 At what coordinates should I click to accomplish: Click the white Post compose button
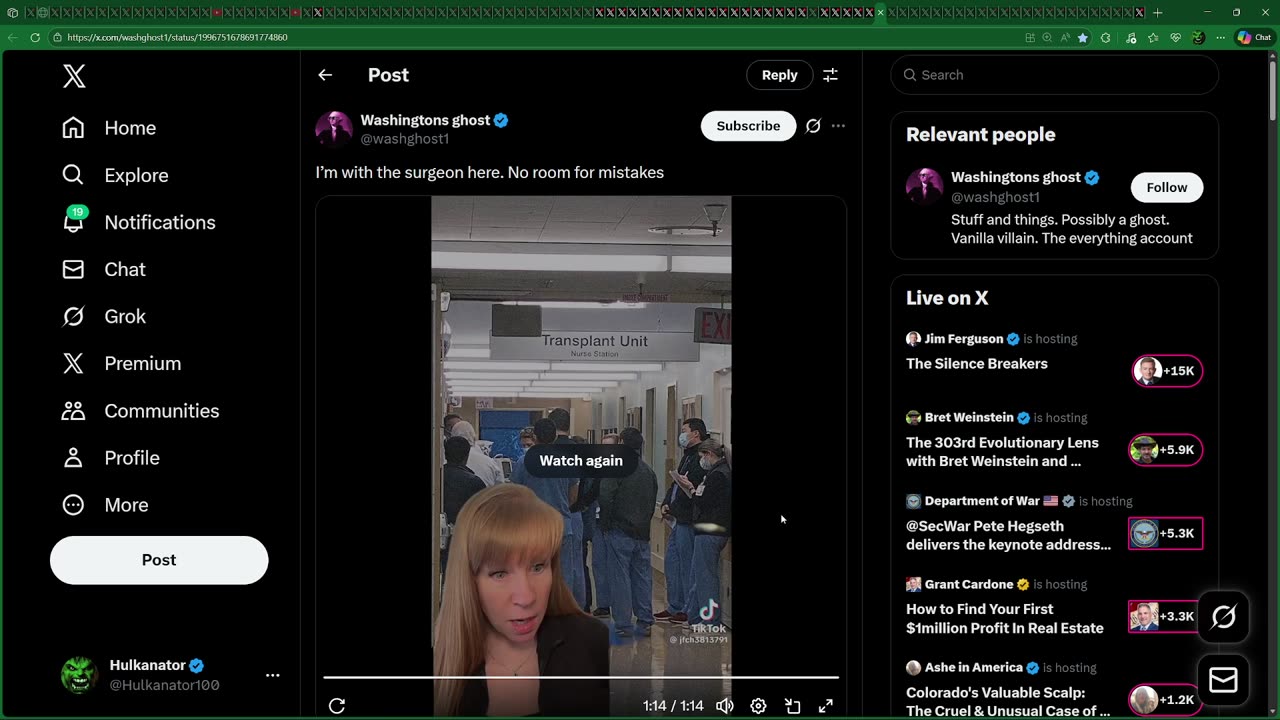click(x=159, y=560)
